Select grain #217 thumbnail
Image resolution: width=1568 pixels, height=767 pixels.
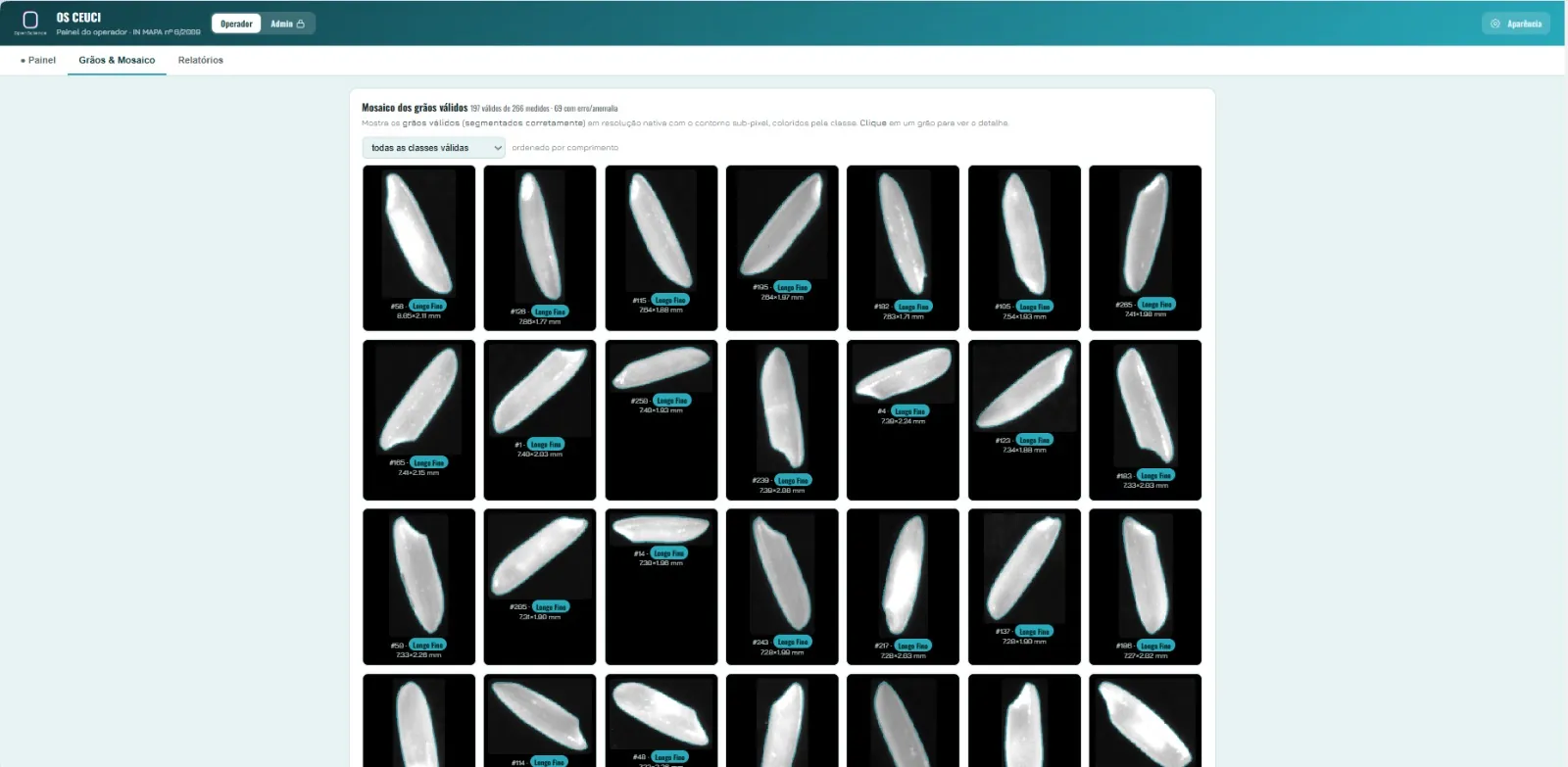coord(903,587)
